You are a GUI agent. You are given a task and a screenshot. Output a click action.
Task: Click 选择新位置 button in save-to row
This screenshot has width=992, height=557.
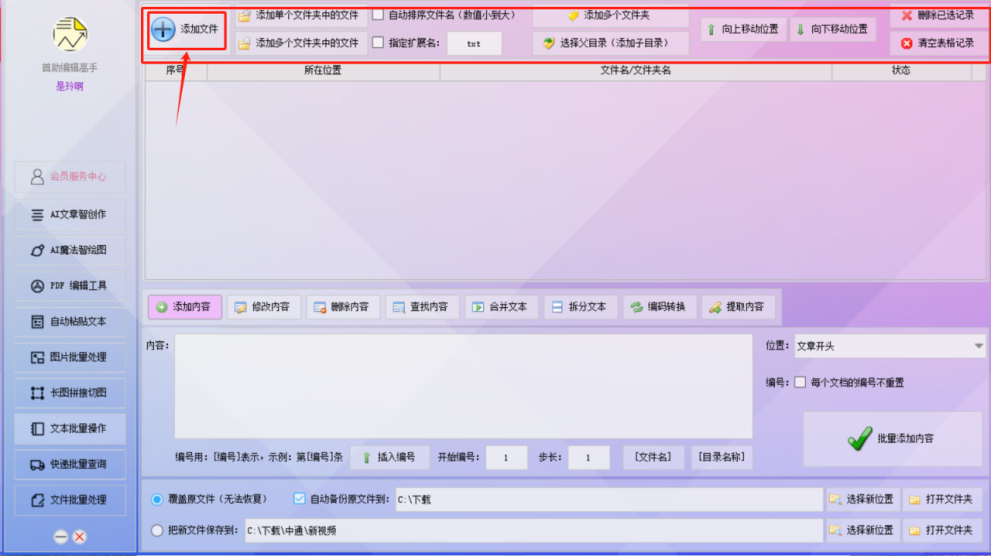coord(863,530)
